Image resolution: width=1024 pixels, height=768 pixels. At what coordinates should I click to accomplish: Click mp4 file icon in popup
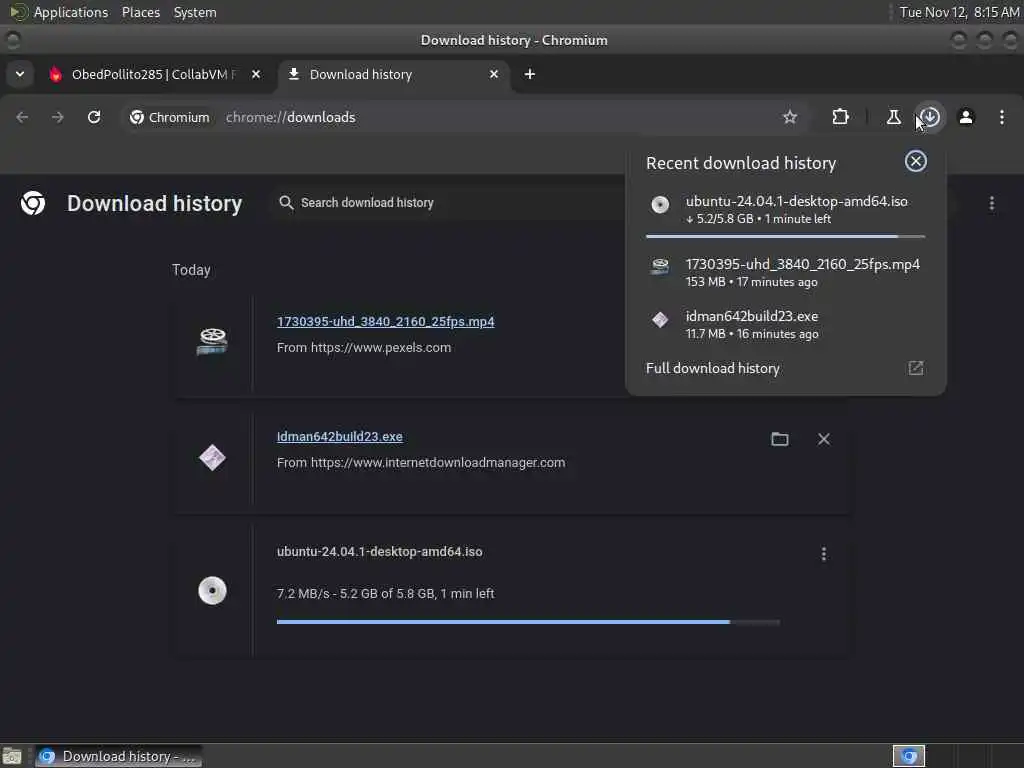click(x=660, y=266)
